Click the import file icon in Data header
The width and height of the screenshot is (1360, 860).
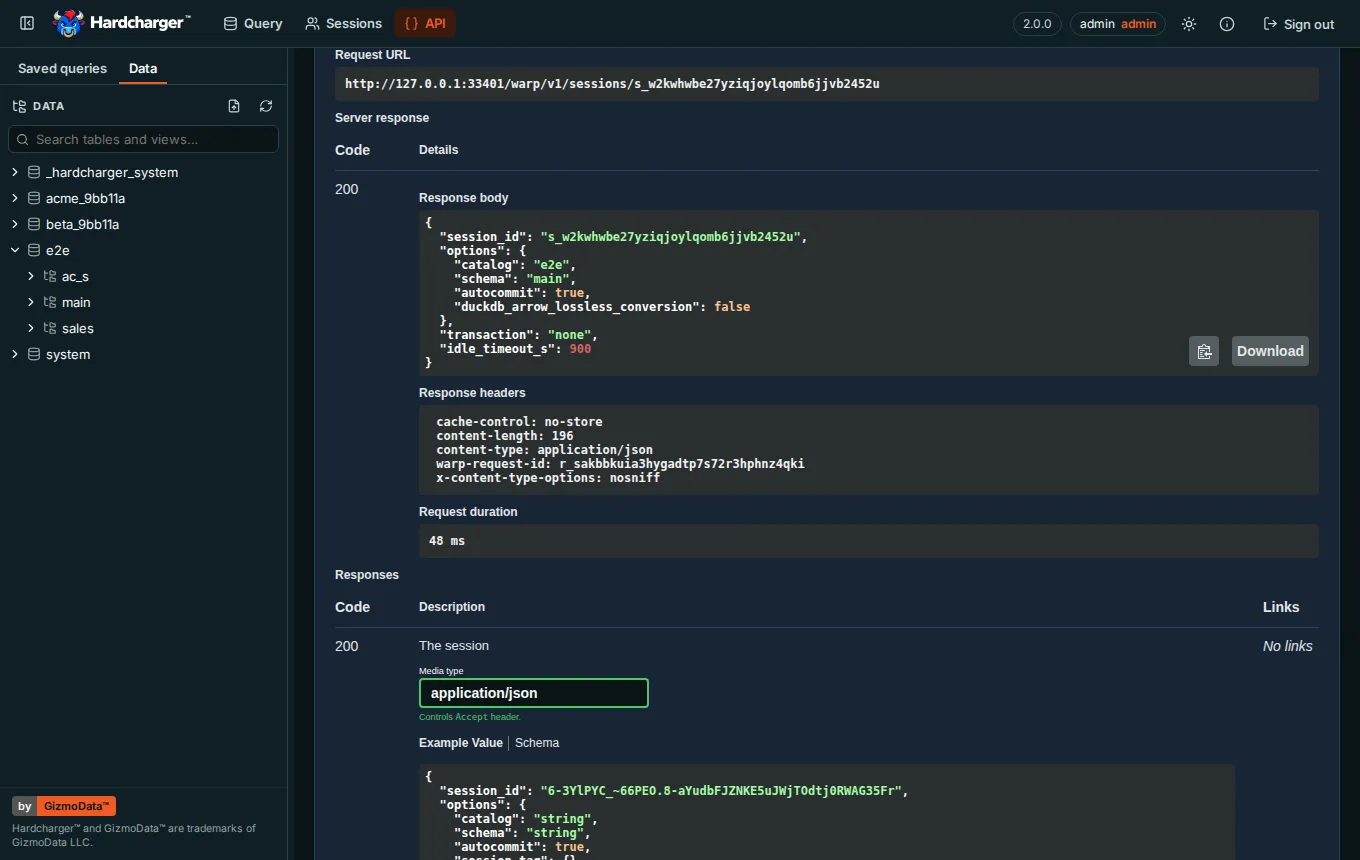point(234,106)
